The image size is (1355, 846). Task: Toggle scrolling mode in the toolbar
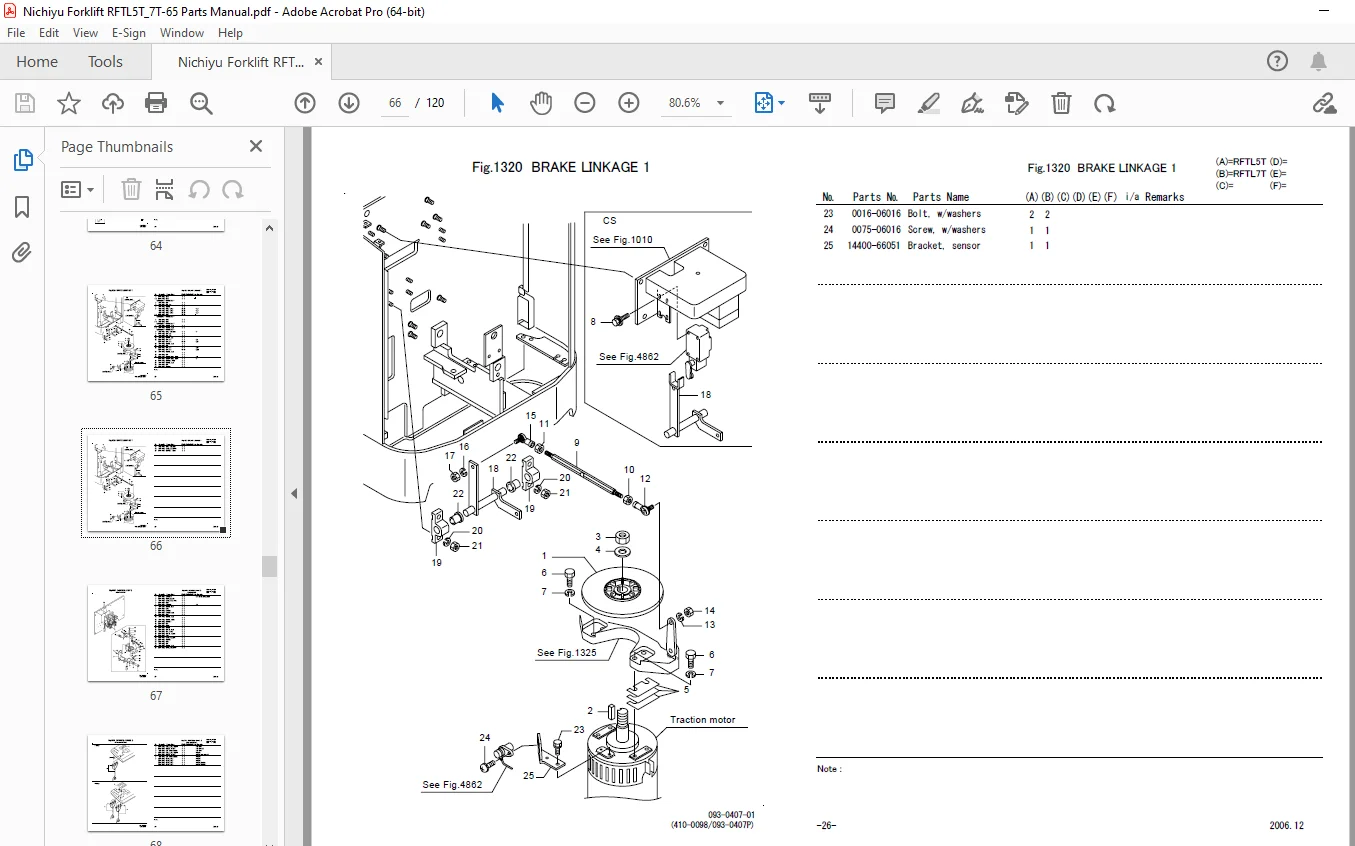(x=820, y=103)
